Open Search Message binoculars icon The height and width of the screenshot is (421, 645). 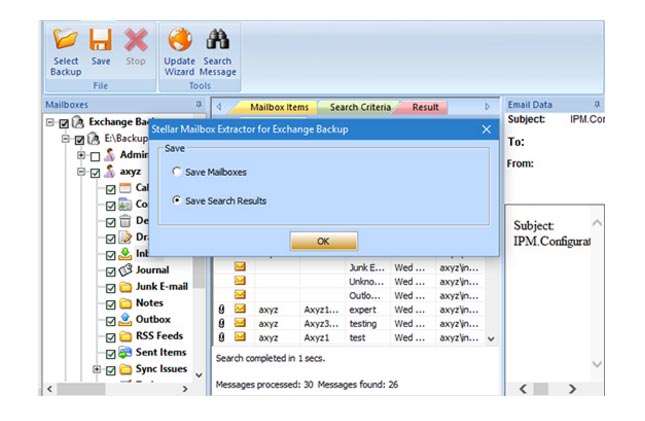coord(218,40)
